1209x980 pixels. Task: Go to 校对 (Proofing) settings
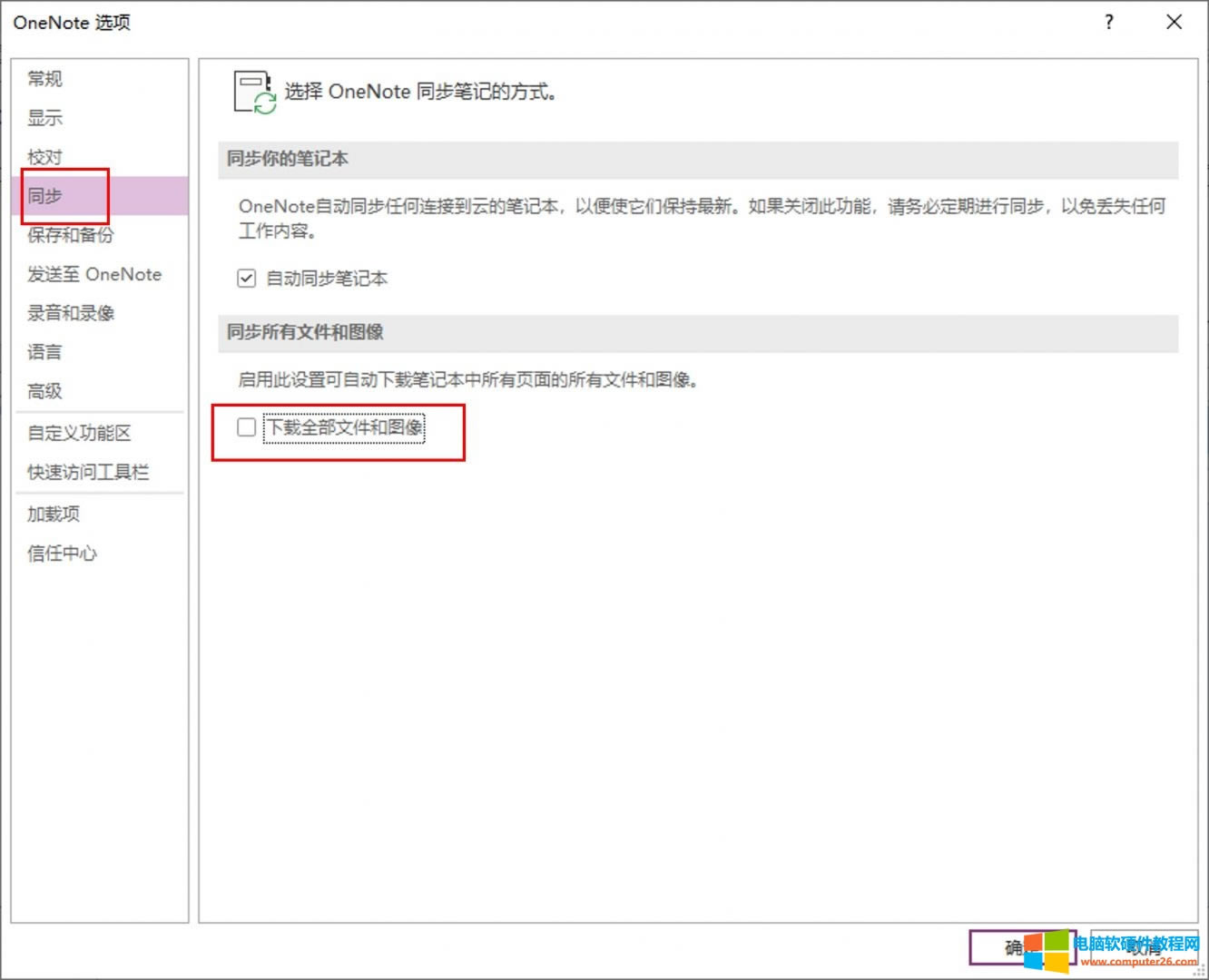point(45,157)
